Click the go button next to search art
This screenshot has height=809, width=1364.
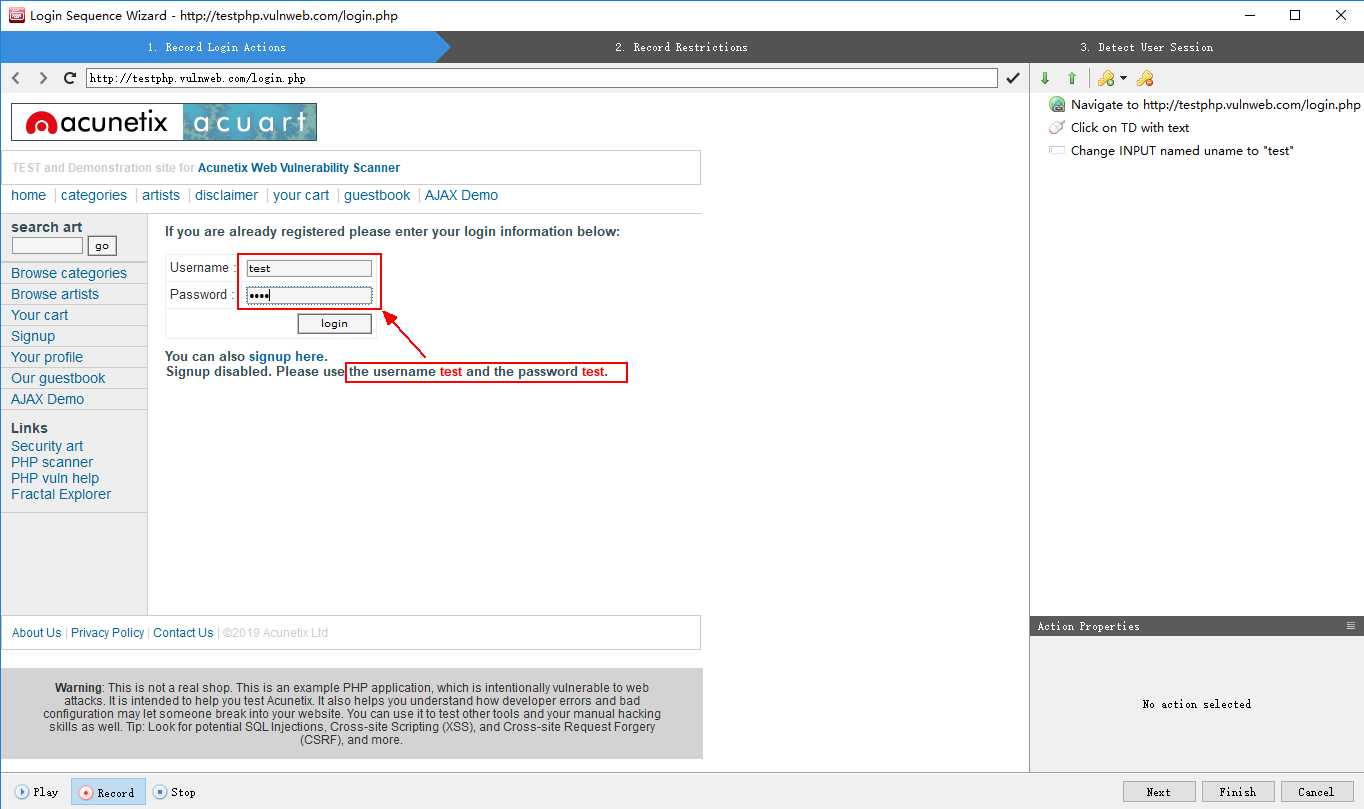(x=102, y=246)
